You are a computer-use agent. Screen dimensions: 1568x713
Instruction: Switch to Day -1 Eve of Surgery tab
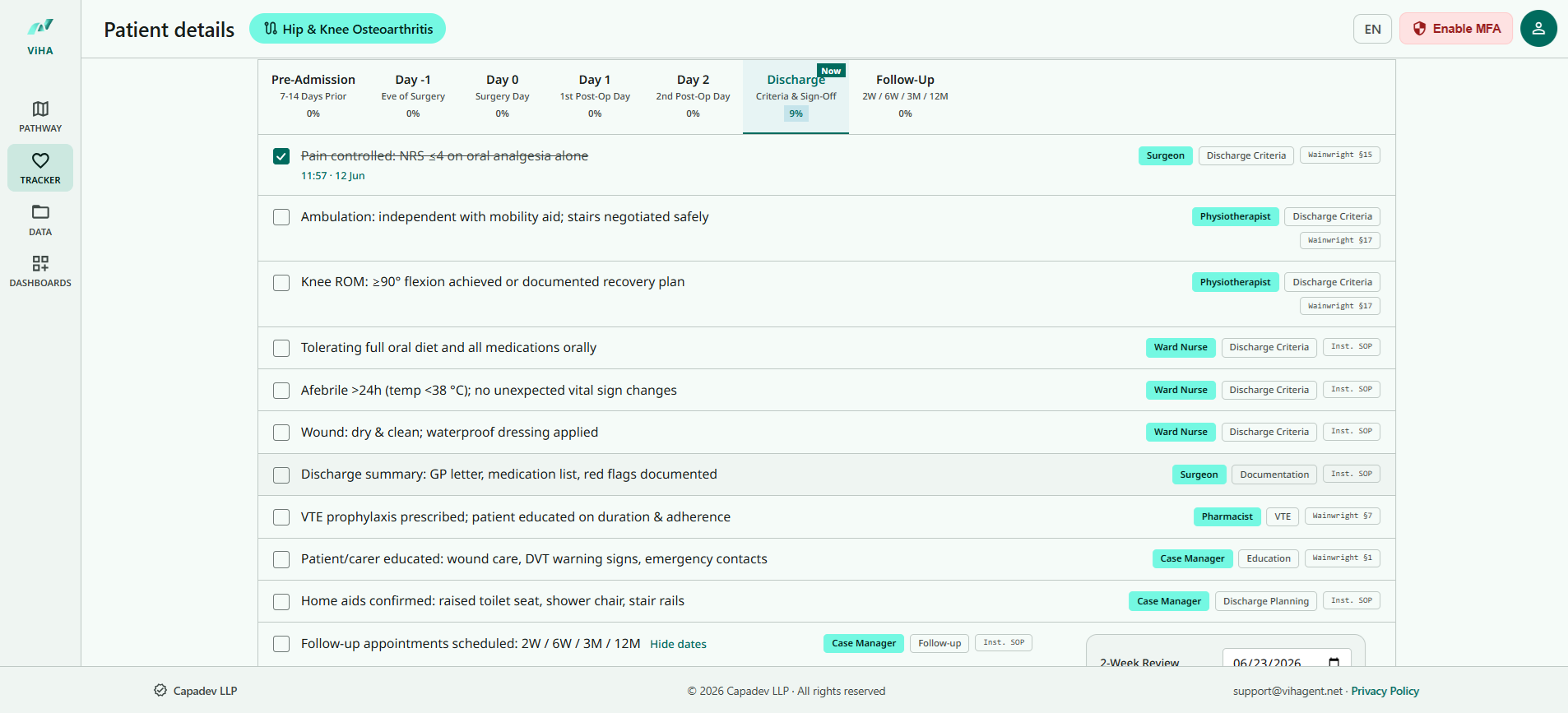tap(413, 96)
